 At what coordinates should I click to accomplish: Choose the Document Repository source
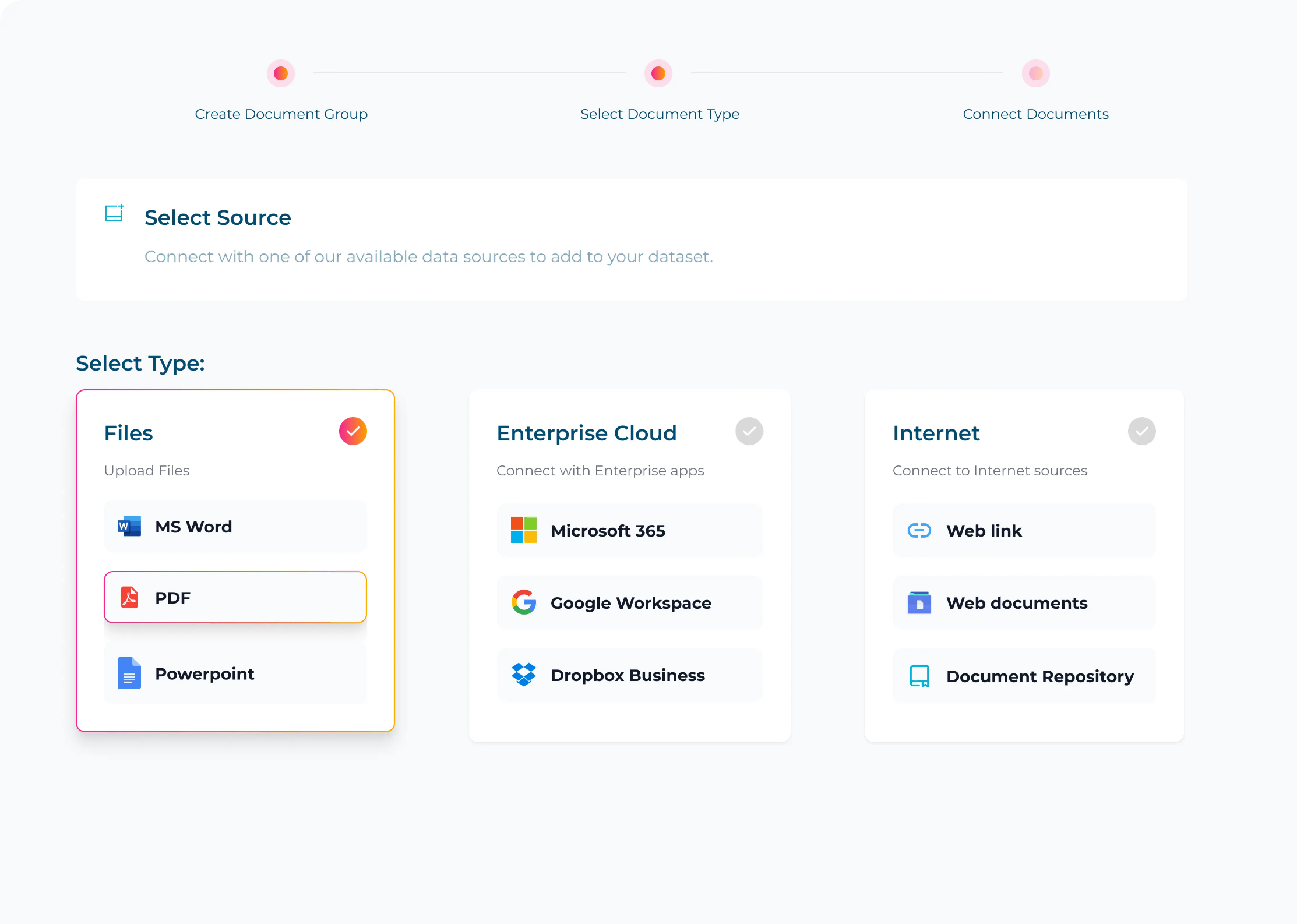(1024, 676)
